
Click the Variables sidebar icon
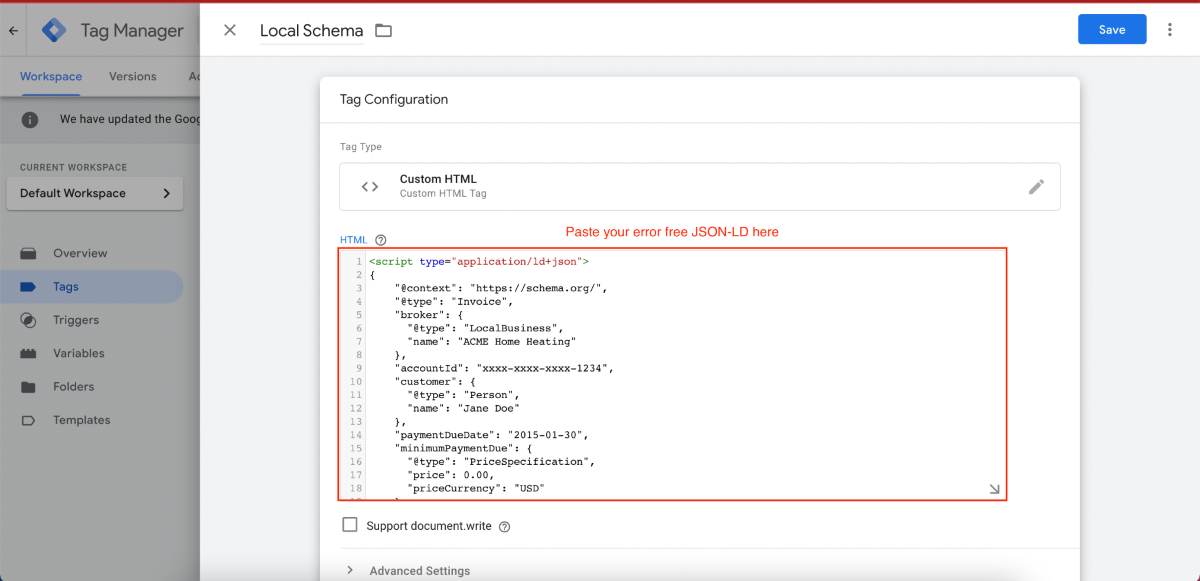28,353
